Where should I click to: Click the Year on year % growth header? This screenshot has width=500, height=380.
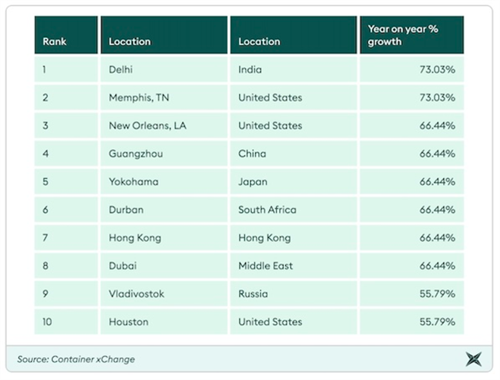tap(412, 35)
